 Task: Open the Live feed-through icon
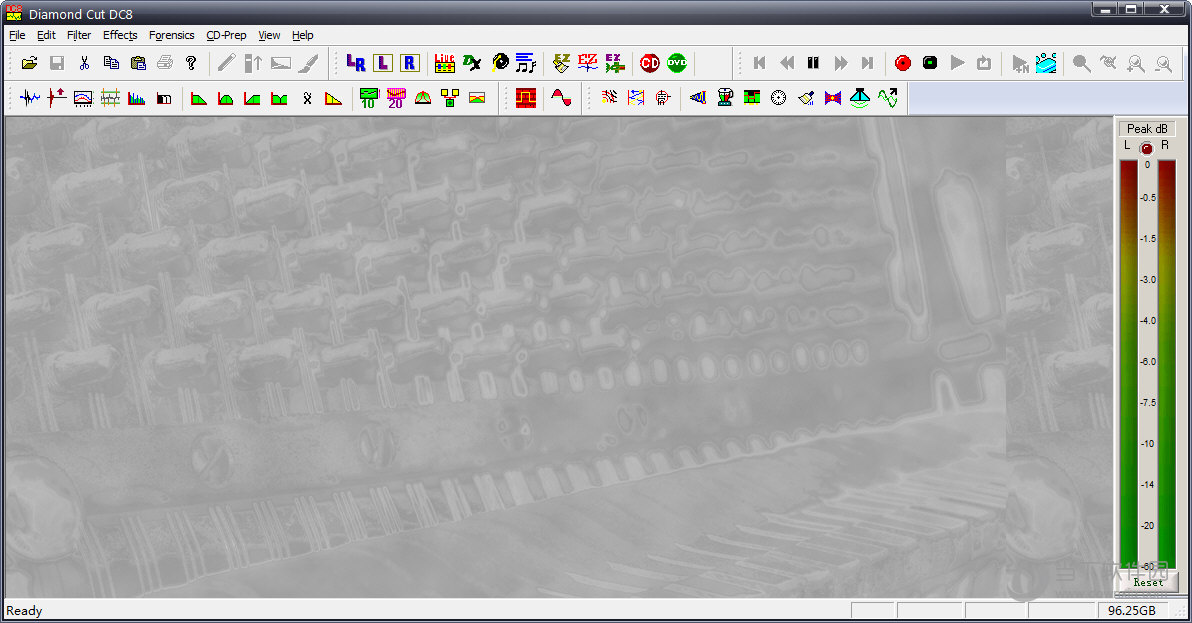[446, 63]
